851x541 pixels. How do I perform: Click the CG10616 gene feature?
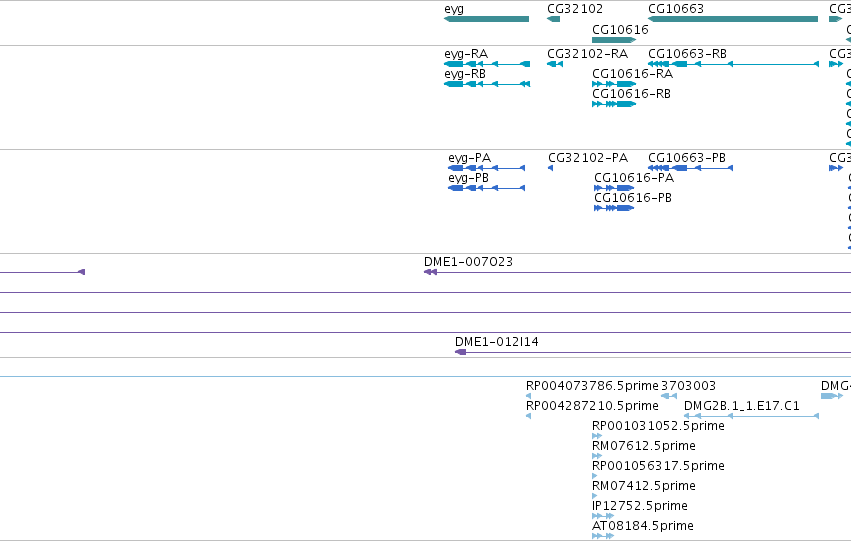tap(614, 40)
